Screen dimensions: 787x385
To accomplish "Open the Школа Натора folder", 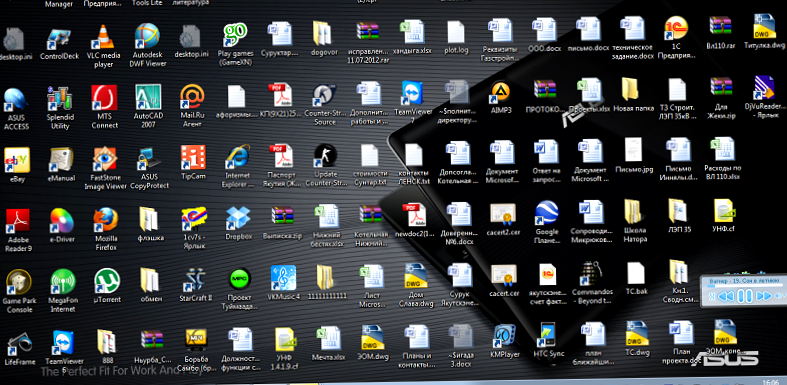I will pos(634,221).
